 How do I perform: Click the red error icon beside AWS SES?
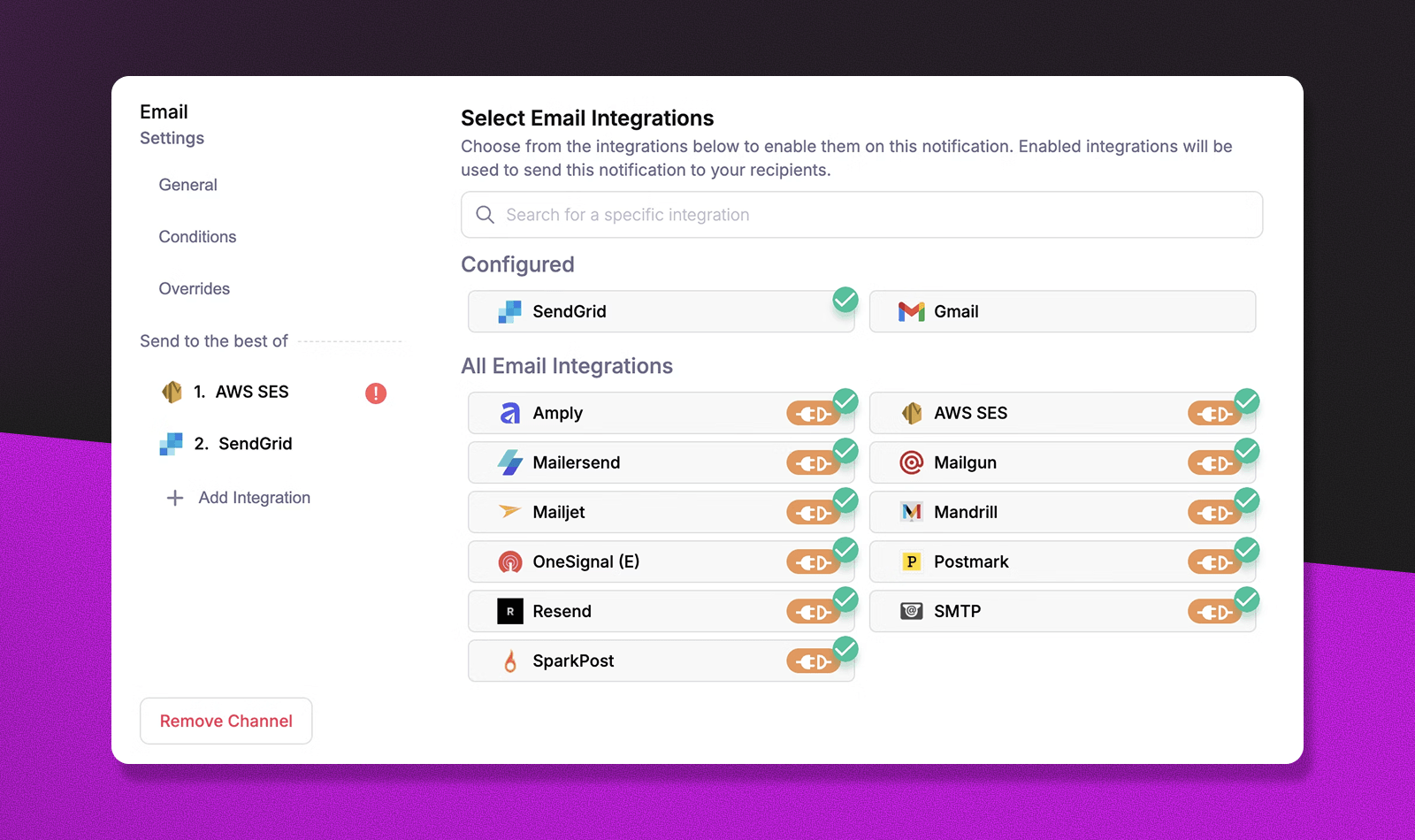[x=376, y=393]
